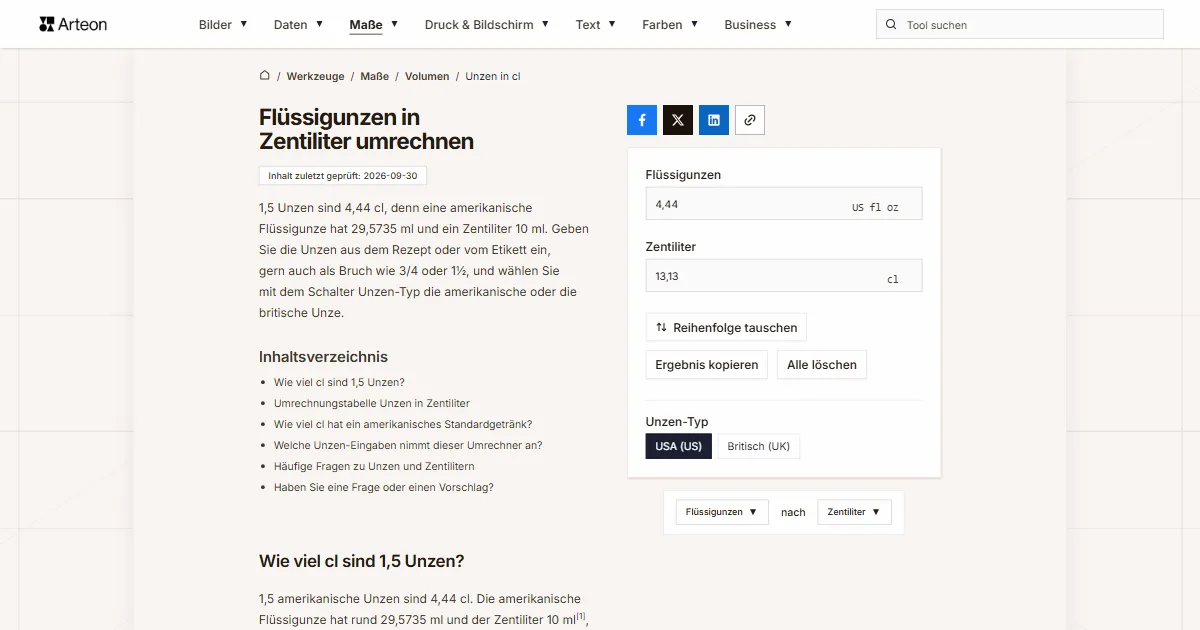Click the search magnifier icon

pos(891,25)
